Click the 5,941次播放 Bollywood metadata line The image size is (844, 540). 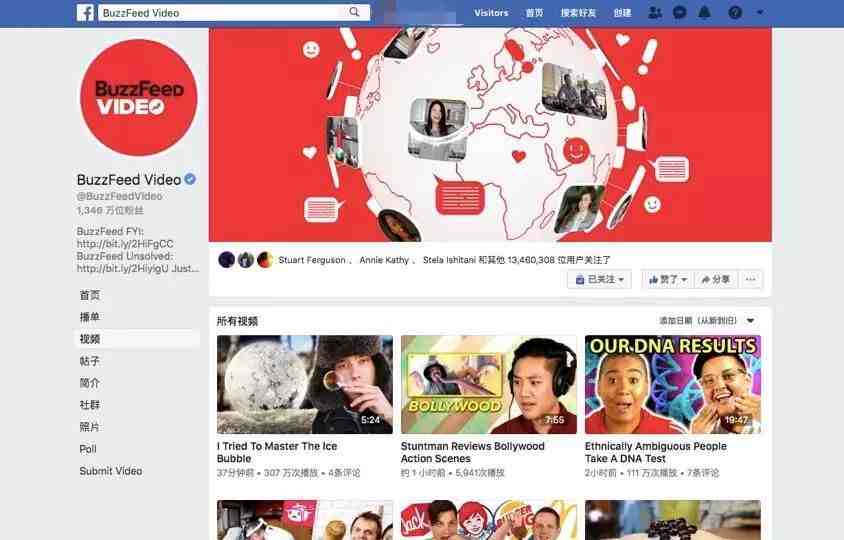coord(453,473)
